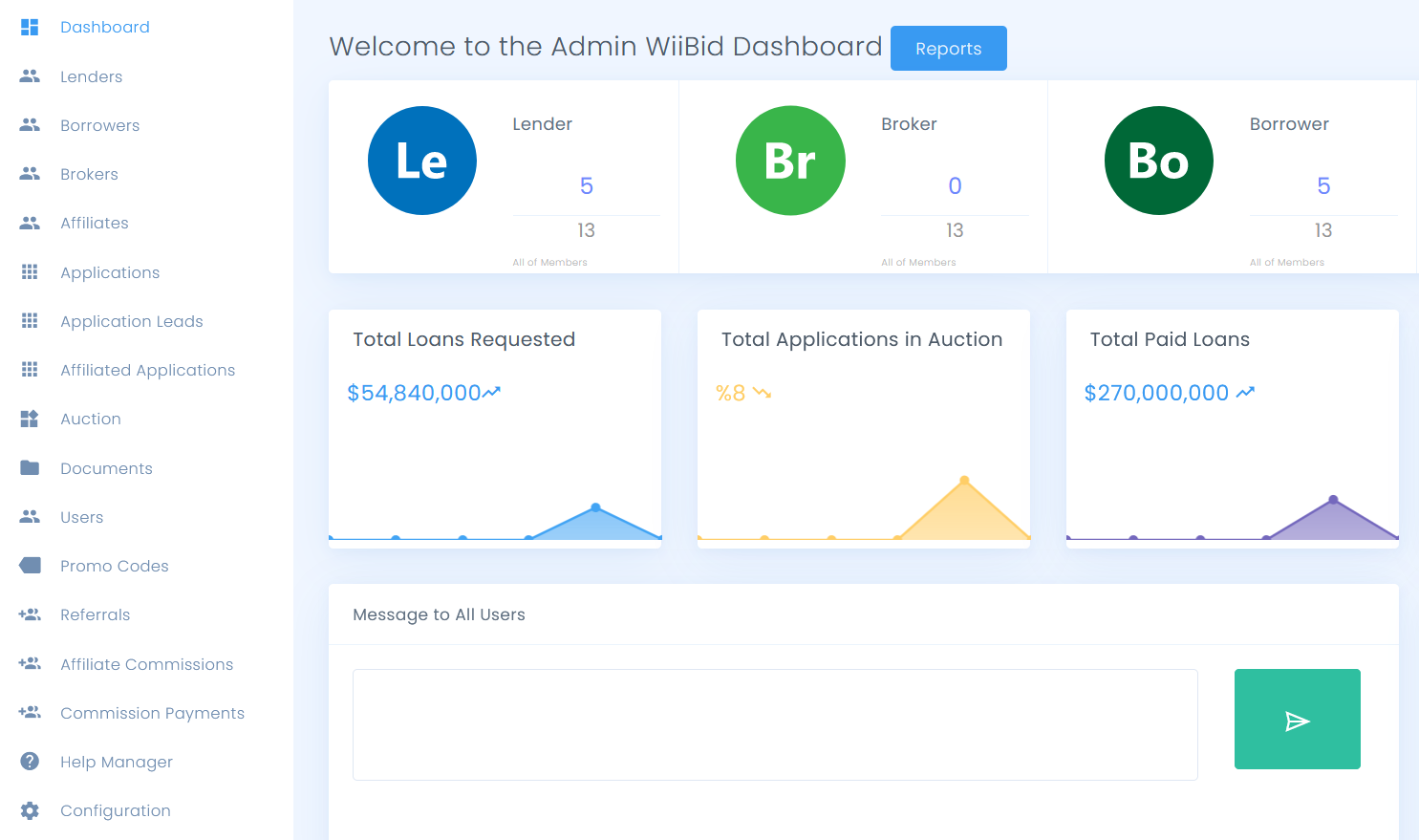
Task: Click the Dashboard grid icon in sidebar
Action: coord(30,27)
